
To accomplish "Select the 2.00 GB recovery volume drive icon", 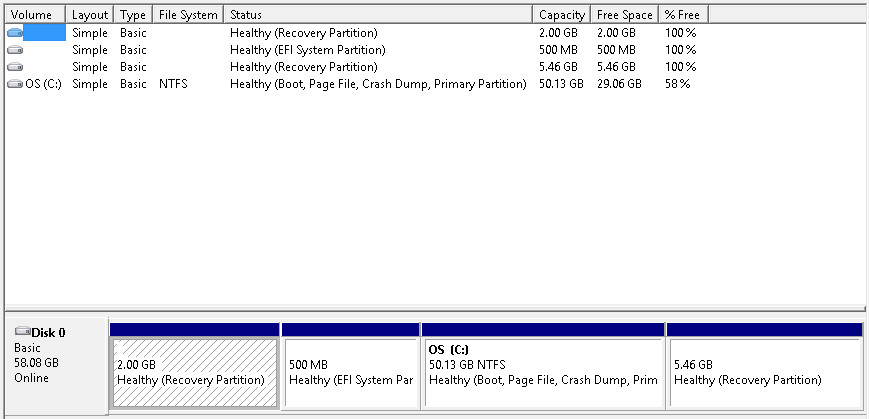I will click(x=15, y=33).
